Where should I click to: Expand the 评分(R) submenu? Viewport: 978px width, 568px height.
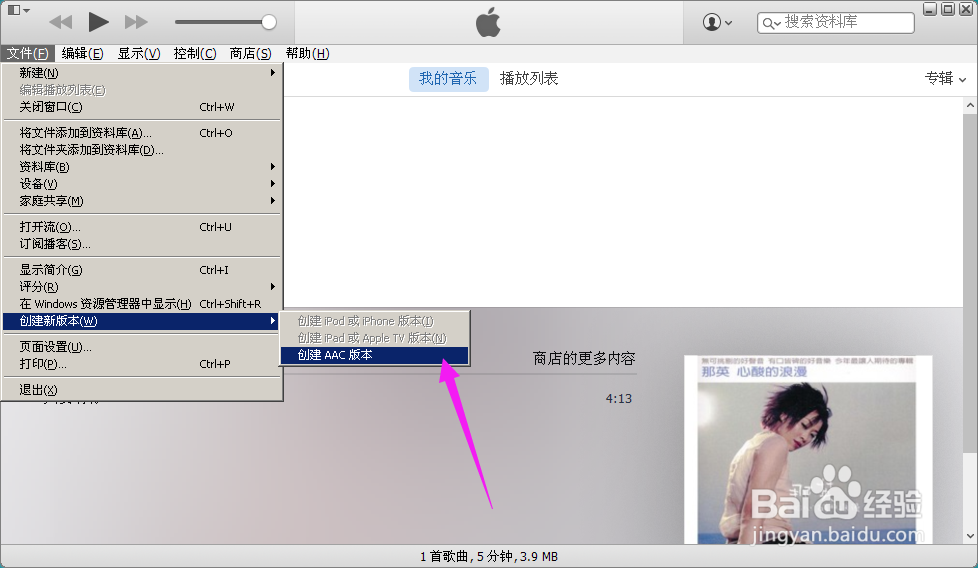coord(142,287)
